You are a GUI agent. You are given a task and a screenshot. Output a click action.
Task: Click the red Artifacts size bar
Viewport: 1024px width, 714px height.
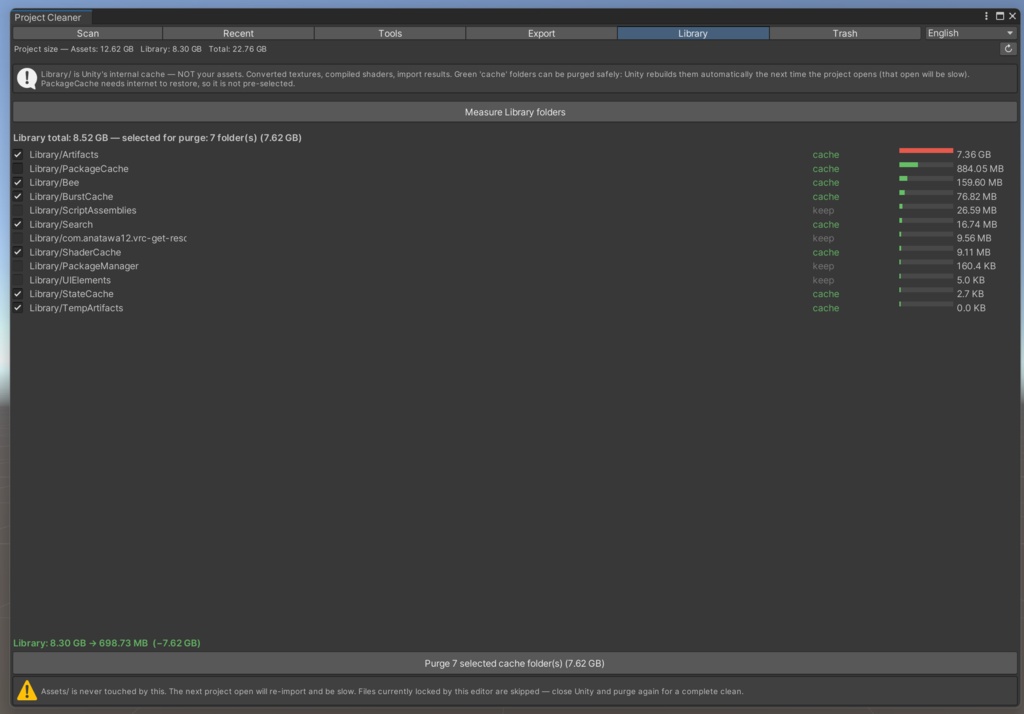coord(925,151)
